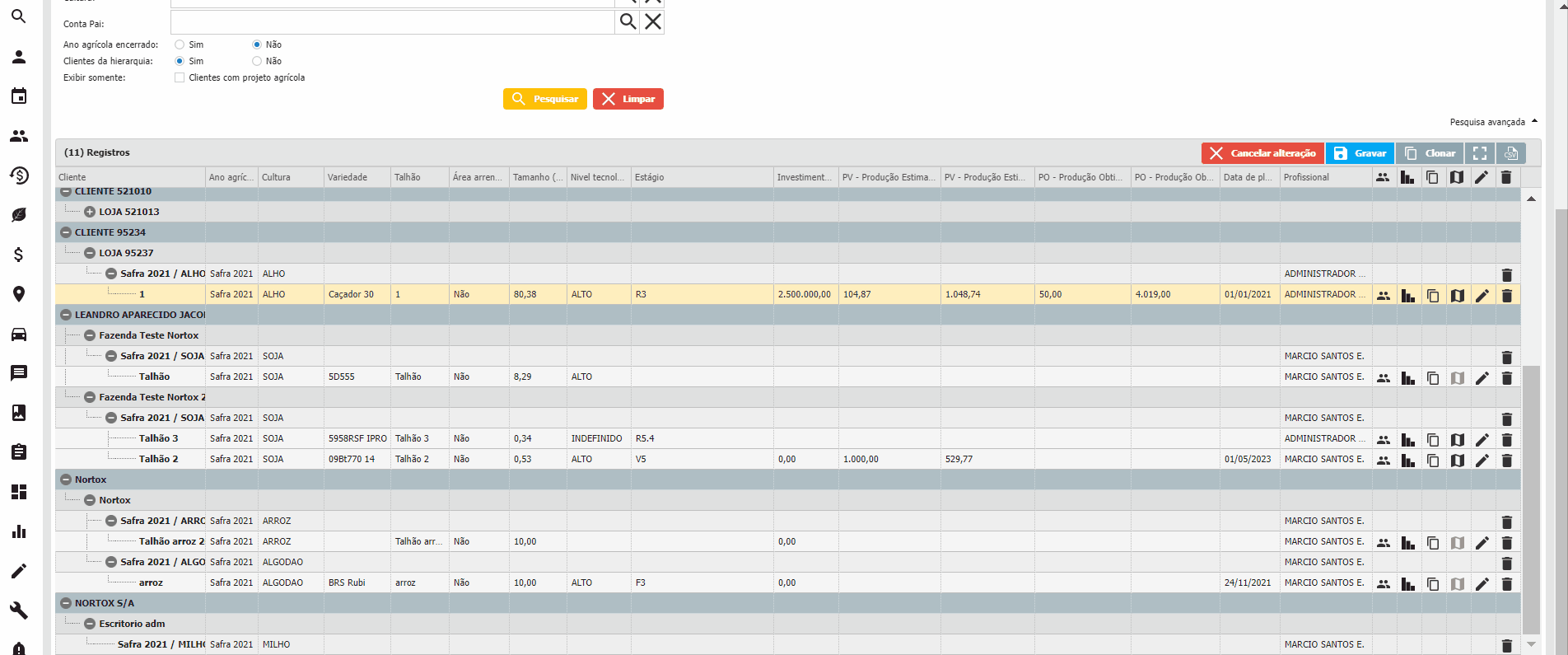Collapse the CLIENTE 95234 group

coord(66,232)
